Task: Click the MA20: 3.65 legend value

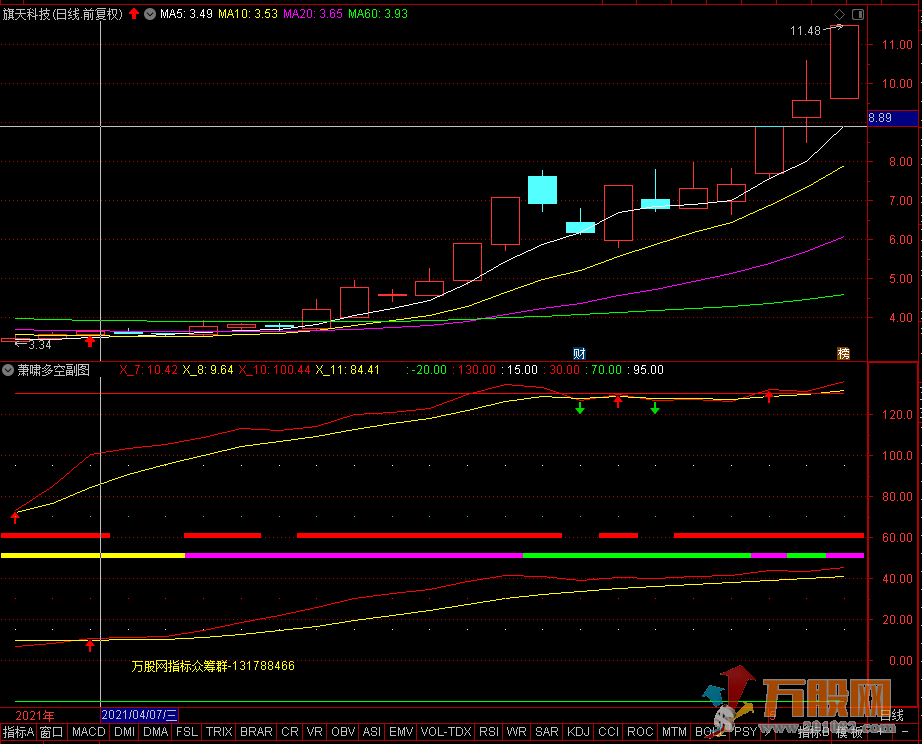Action: [313, 14]
